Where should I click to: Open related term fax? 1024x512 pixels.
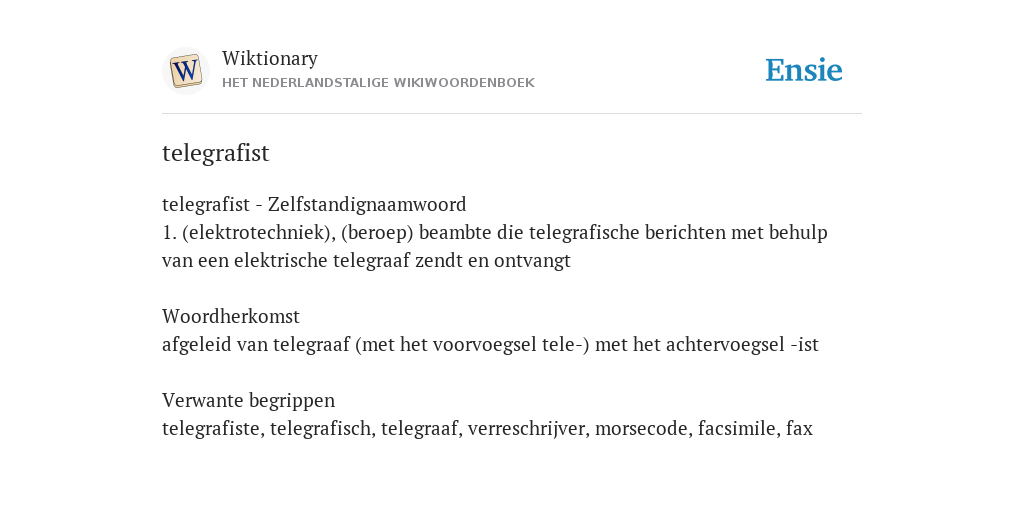point(799,429)
